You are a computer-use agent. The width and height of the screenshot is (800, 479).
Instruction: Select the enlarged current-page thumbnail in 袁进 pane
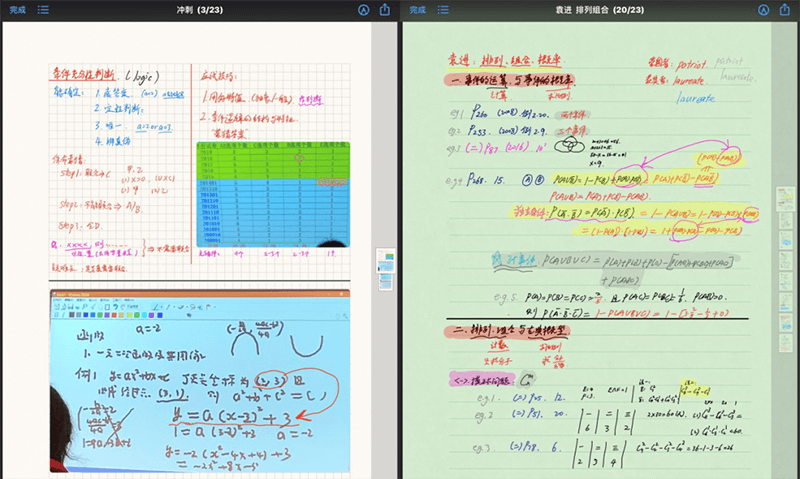coord(786,199)
